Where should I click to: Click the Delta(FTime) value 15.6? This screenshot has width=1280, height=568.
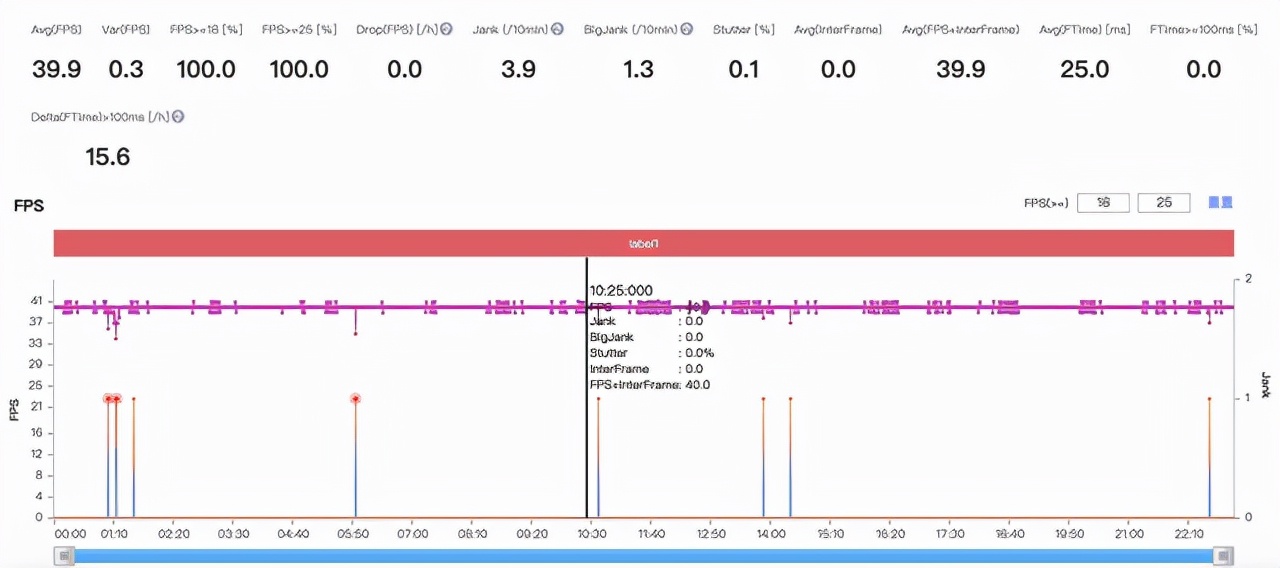pyautogui.click(x=108, y=157)
